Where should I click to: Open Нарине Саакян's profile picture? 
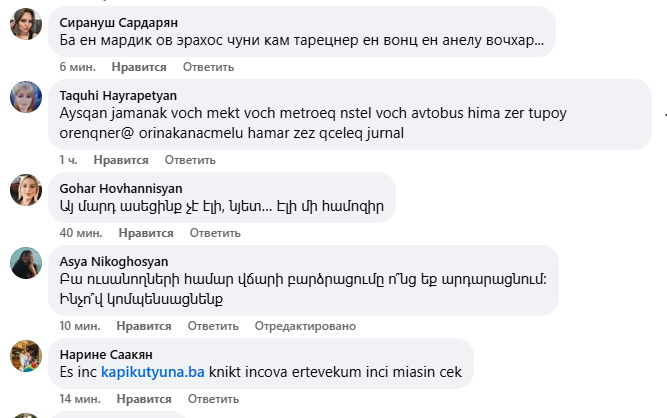coord(25,355)
